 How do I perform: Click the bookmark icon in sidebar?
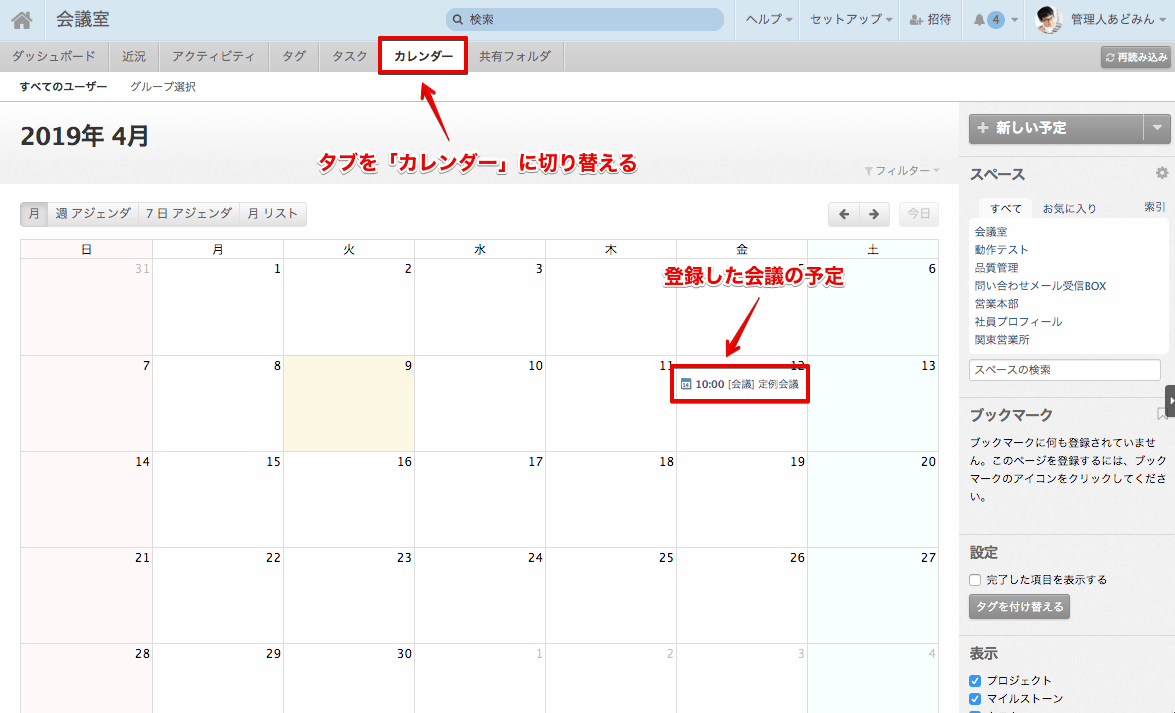pos(1161,414)
